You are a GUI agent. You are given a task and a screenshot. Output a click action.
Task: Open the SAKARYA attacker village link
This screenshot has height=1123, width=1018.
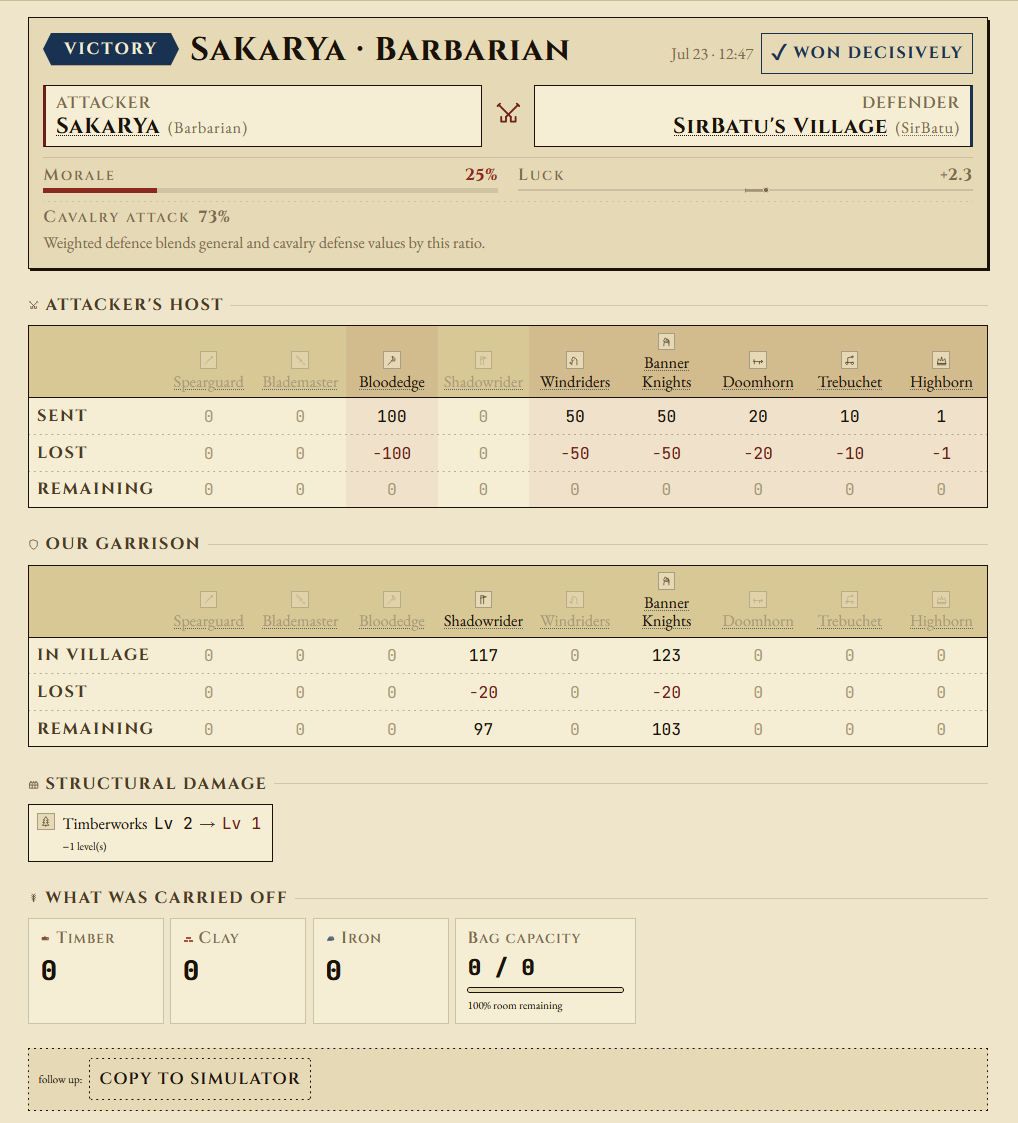[x=107, y=126]
